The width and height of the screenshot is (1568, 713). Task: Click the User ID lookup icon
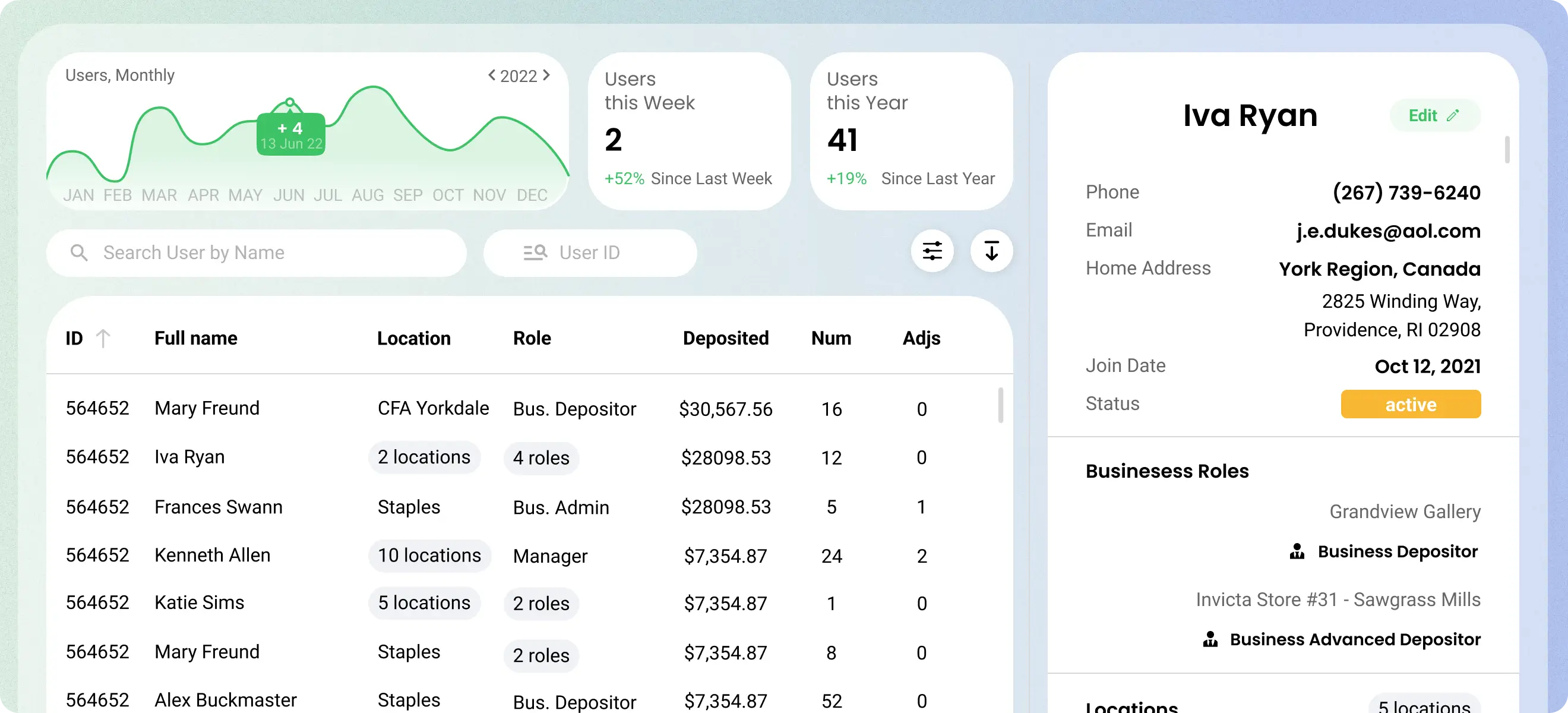pos(535,253)
